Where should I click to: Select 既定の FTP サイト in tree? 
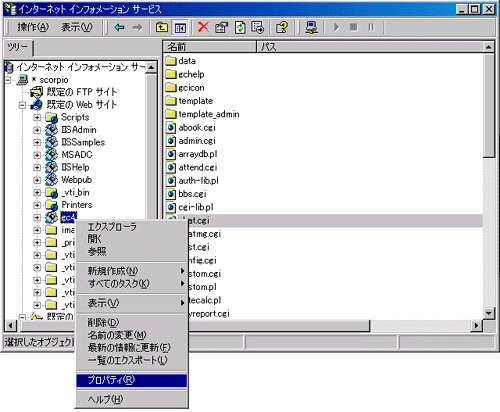[82, 92]
